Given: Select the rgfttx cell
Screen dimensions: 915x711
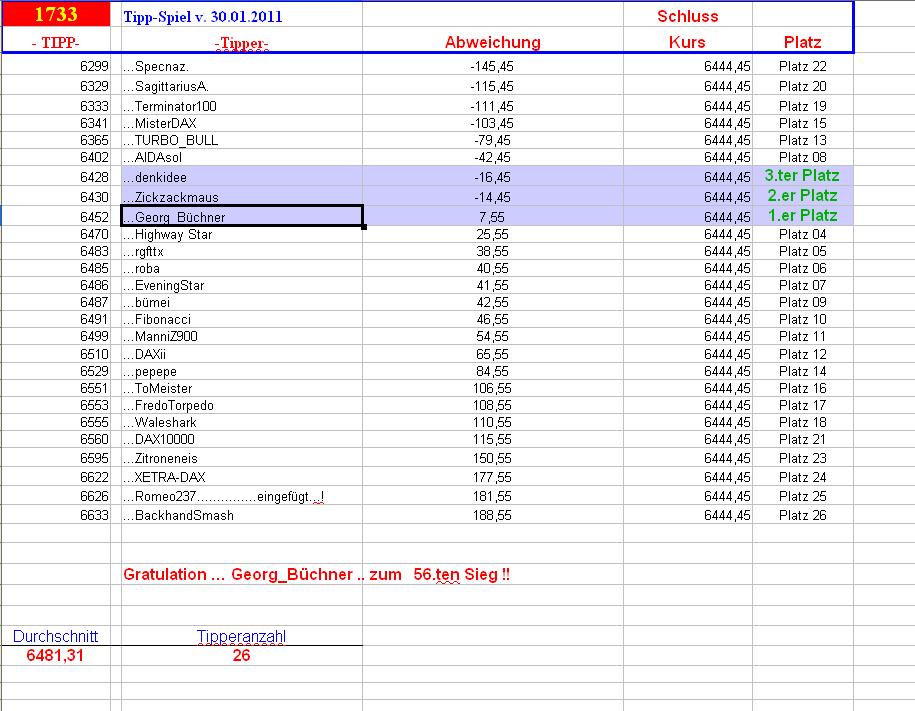Looking at the screenshot, I should [242, 252].
